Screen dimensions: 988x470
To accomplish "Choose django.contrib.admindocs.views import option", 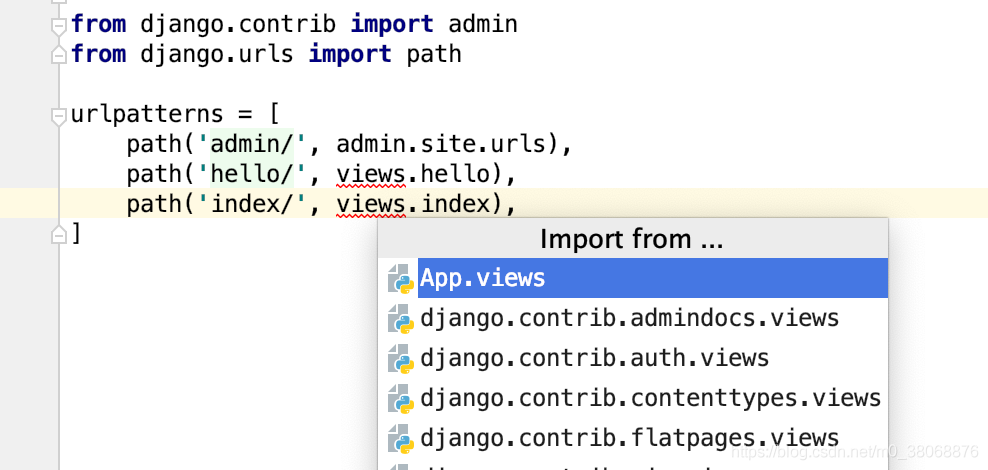I will pos(633,318).
